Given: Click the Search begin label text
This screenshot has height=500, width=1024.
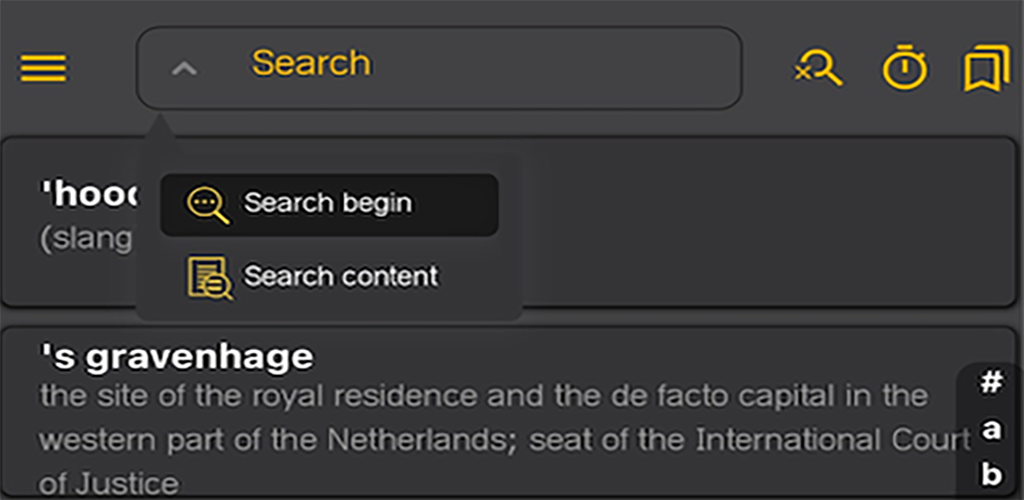Looking at the screenshot, I should point(328,204).
